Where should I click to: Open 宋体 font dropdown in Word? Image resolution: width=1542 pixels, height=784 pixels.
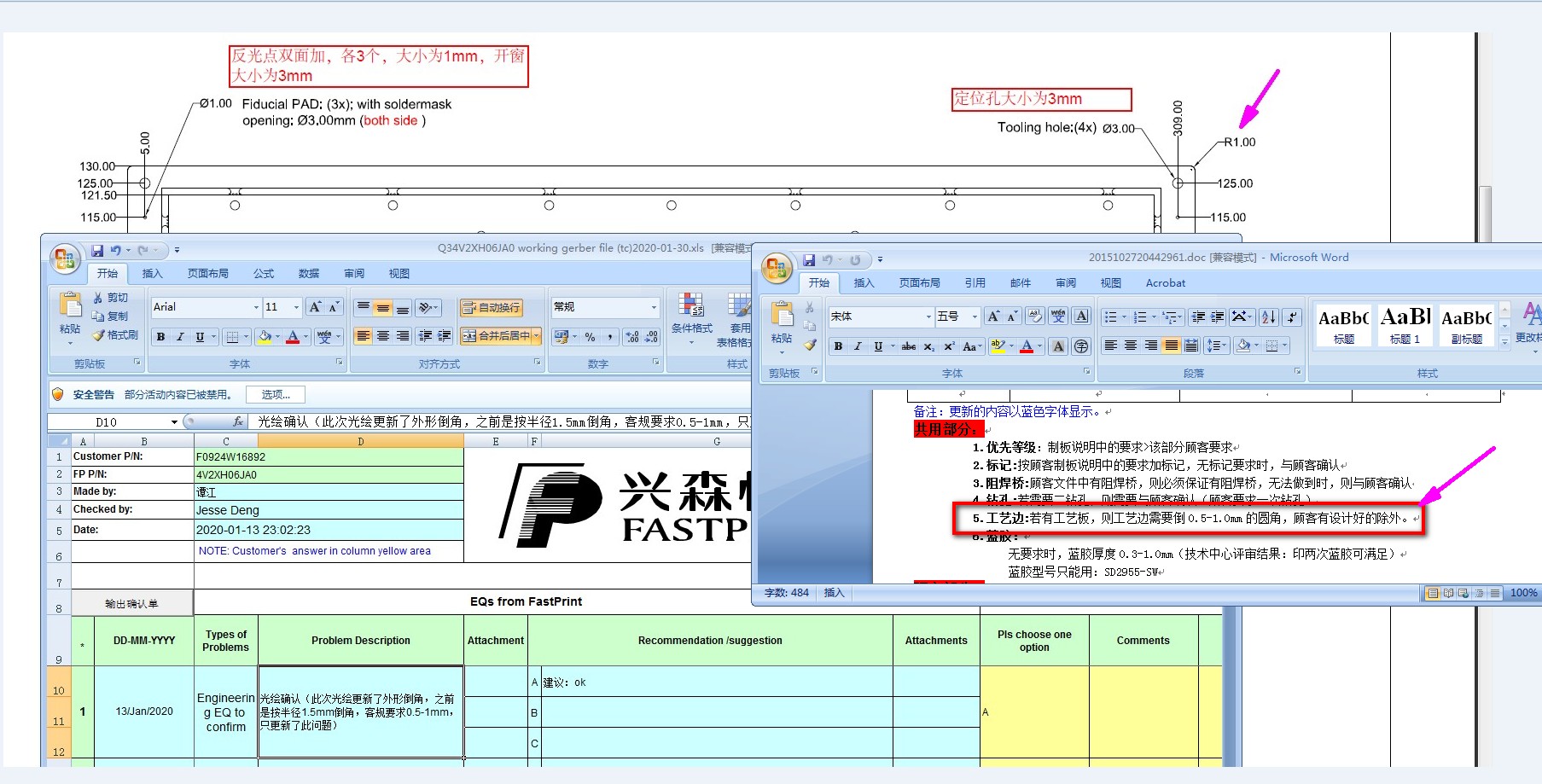pyautogui.click(x=929, y=317)
